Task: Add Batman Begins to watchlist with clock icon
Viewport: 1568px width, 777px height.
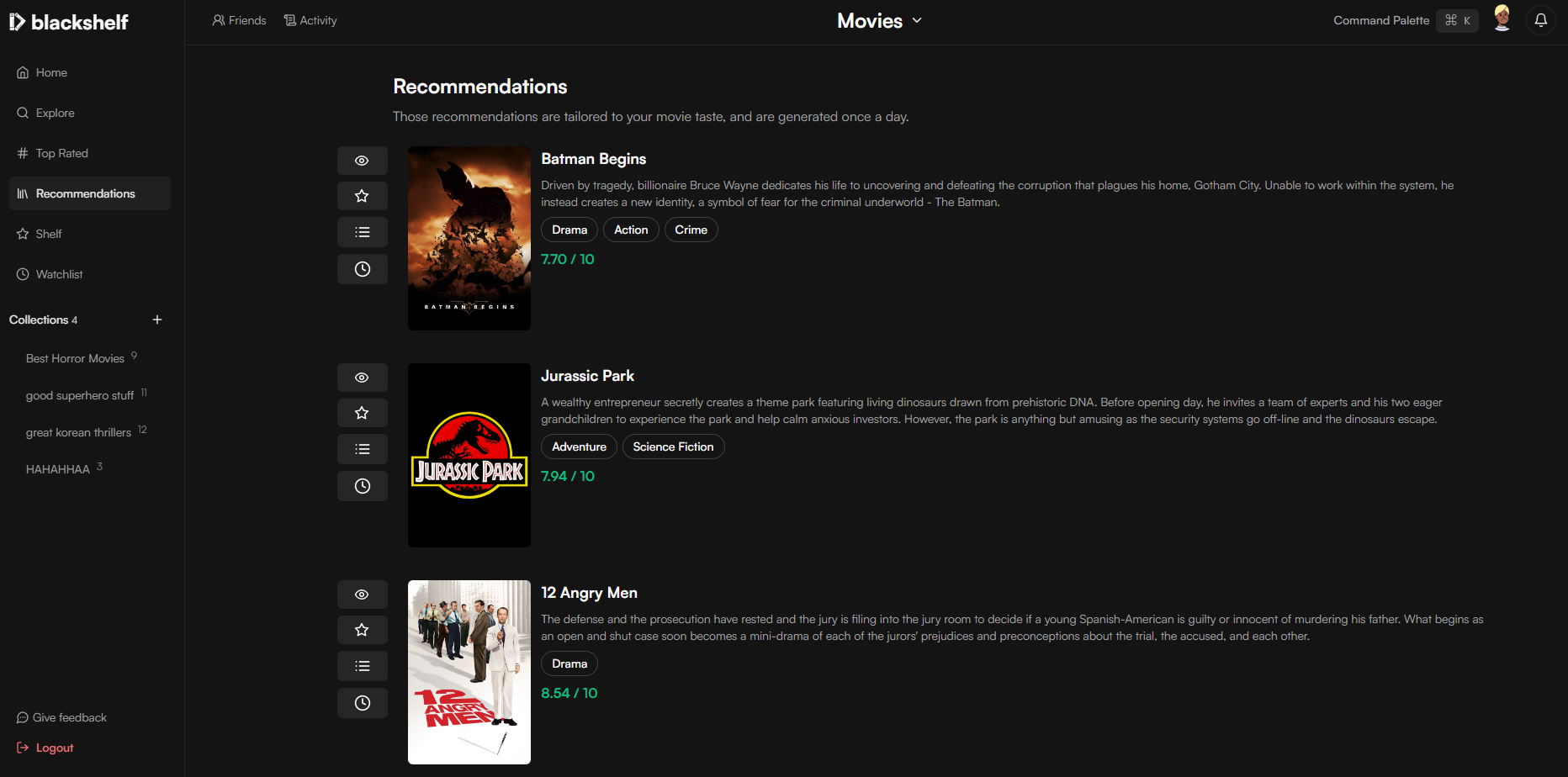Action: point(362,269)
